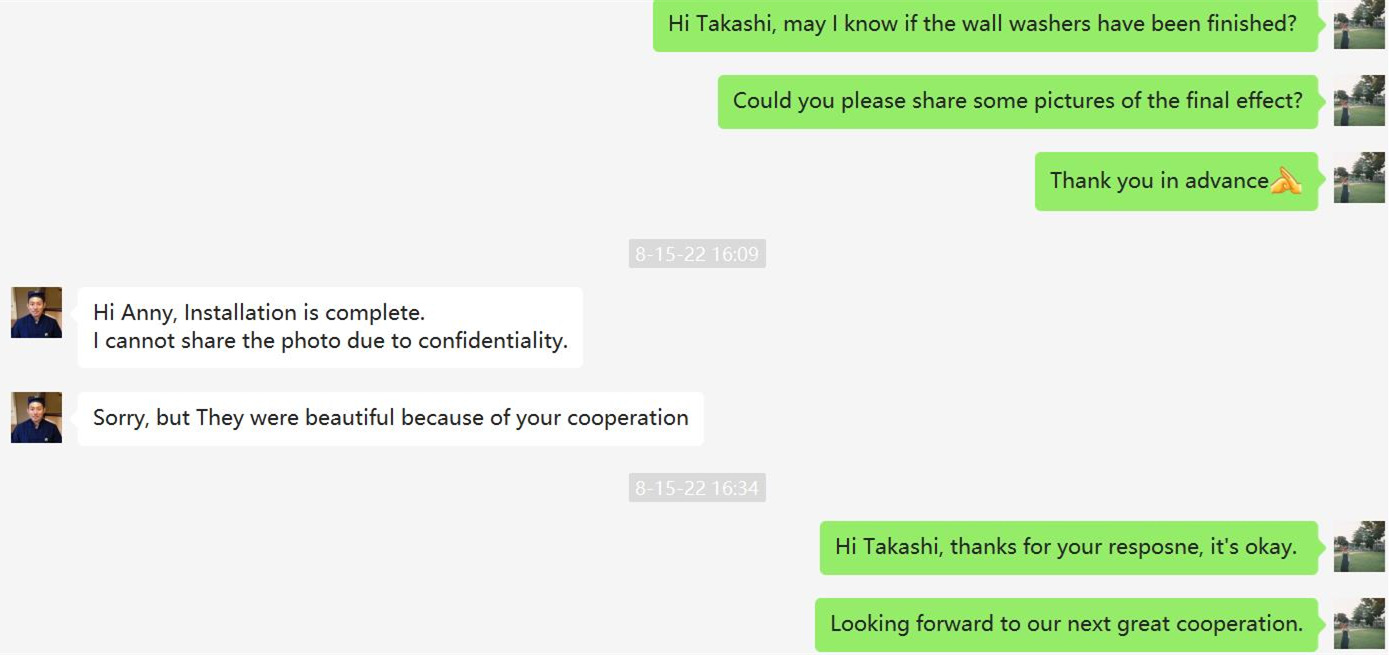Select the 'Thank you in advance' green bubble
Image resolution: width=1389 pixels, height=655 pixels.
click(x=1176, y=181)
